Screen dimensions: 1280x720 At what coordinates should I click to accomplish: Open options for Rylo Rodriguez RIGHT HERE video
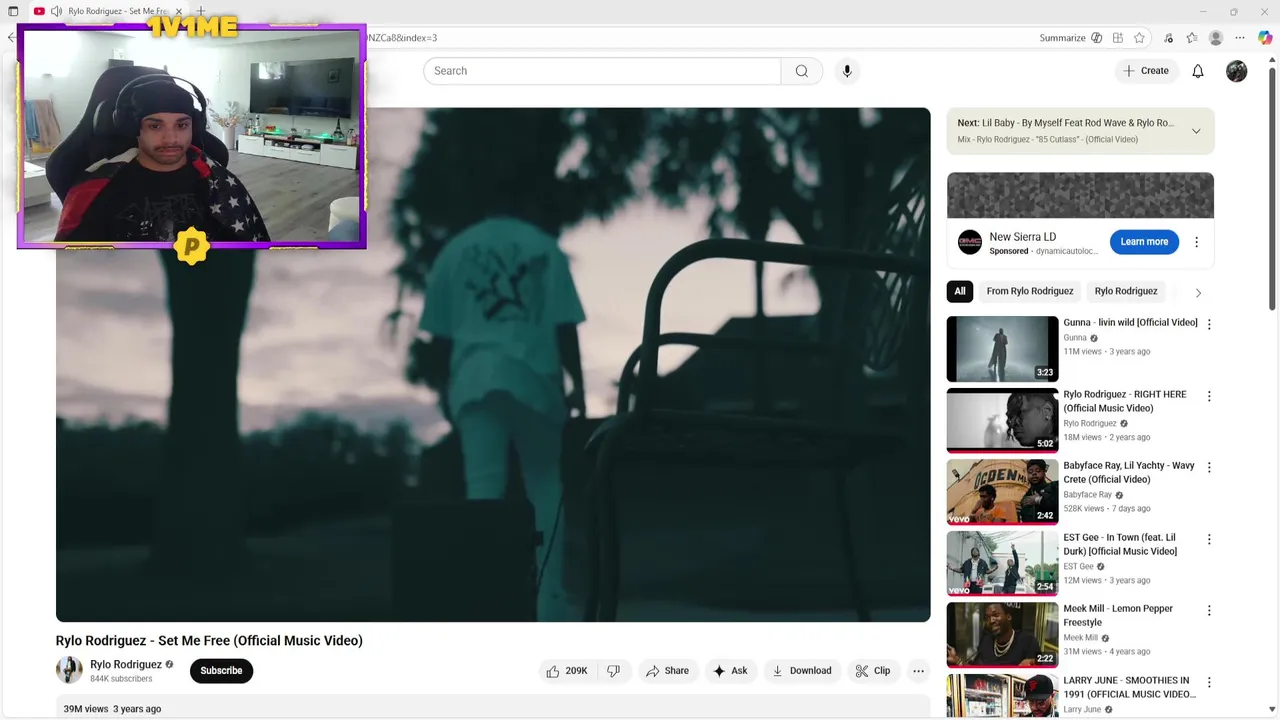(1209, 396)
